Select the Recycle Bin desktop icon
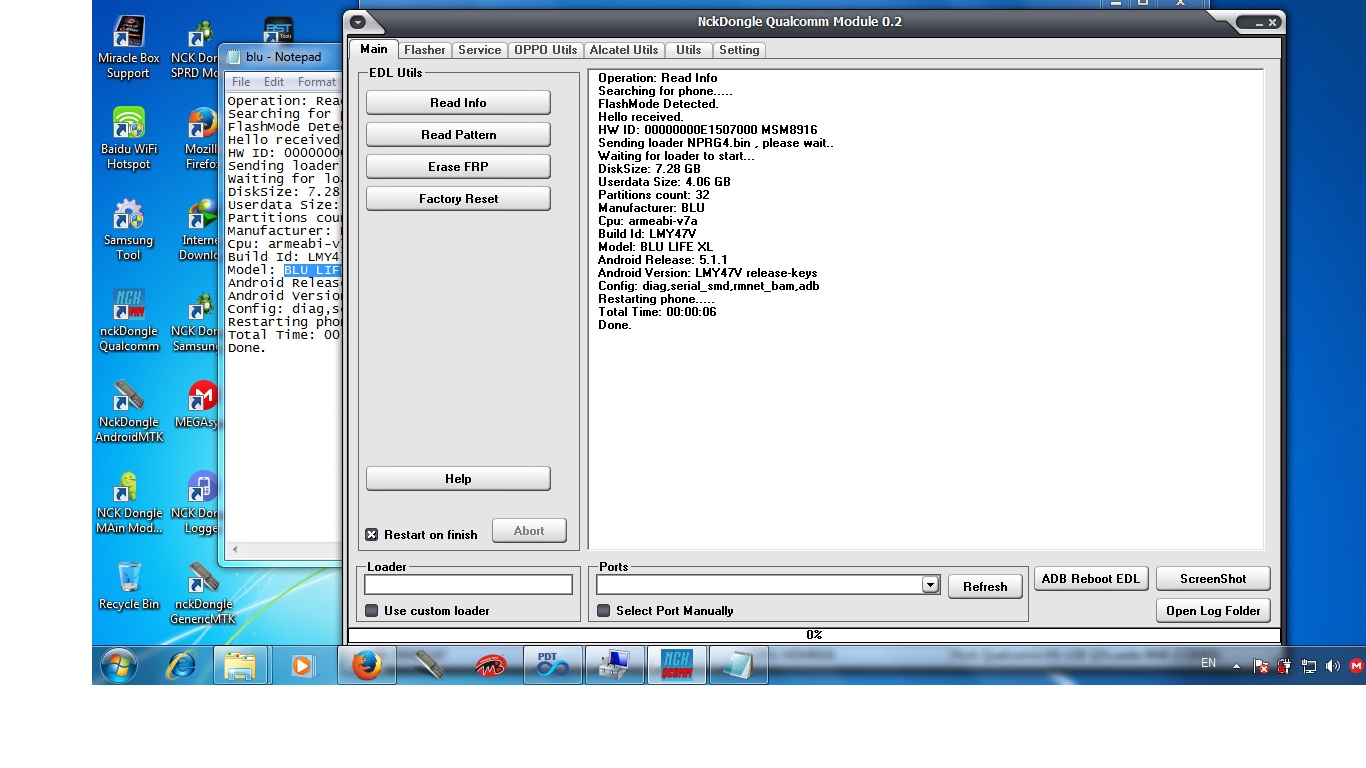The width and height of the screenshot is (1366, 768). pos(128,586)
